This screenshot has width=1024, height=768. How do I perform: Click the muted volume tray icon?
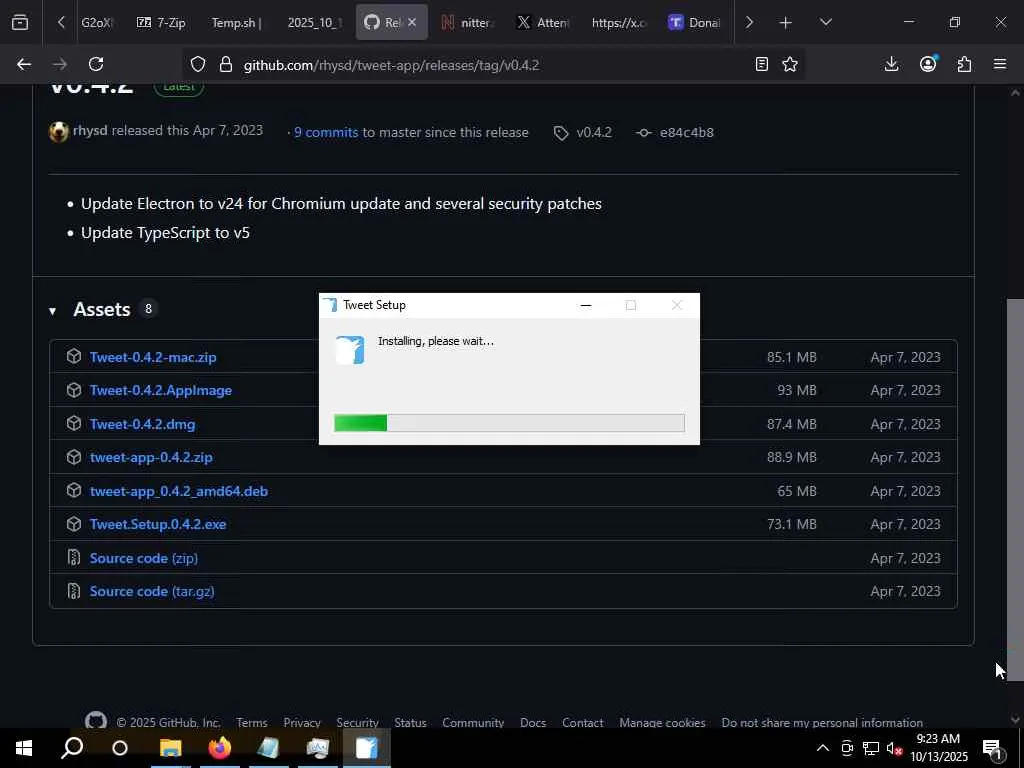coord(894,748)
